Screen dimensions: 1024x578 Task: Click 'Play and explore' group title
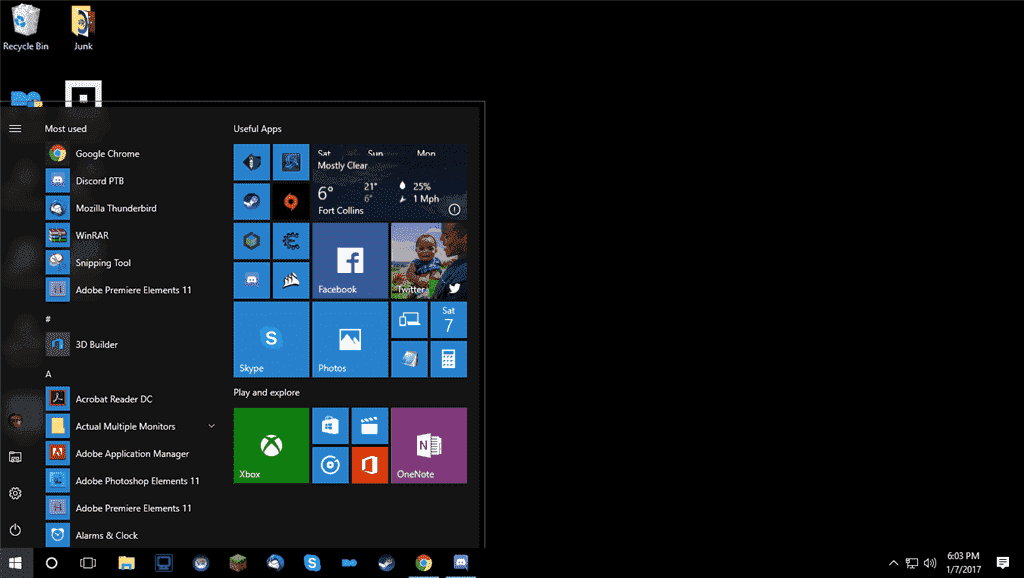(x=266, y=393)
